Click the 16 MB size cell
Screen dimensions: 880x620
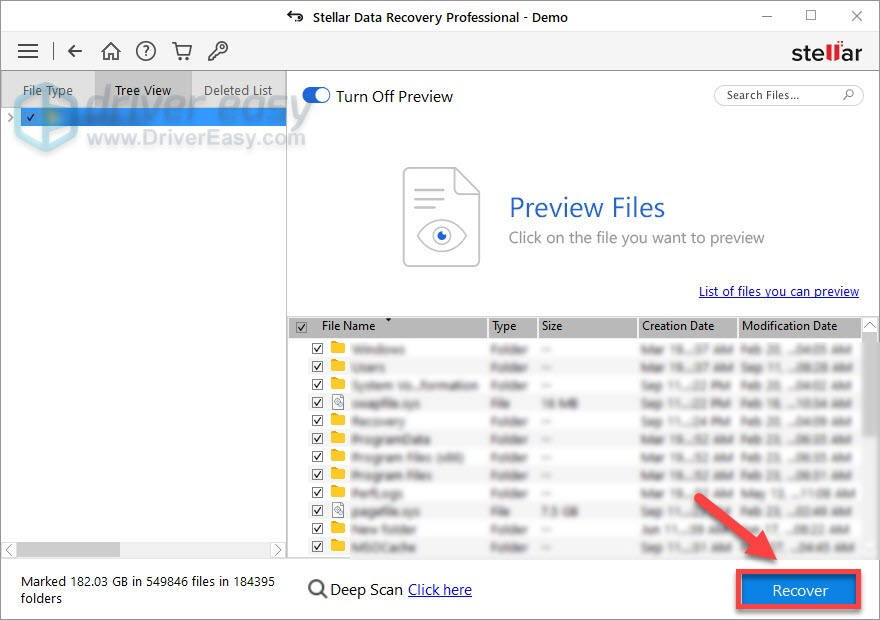[x=559, y=403]
